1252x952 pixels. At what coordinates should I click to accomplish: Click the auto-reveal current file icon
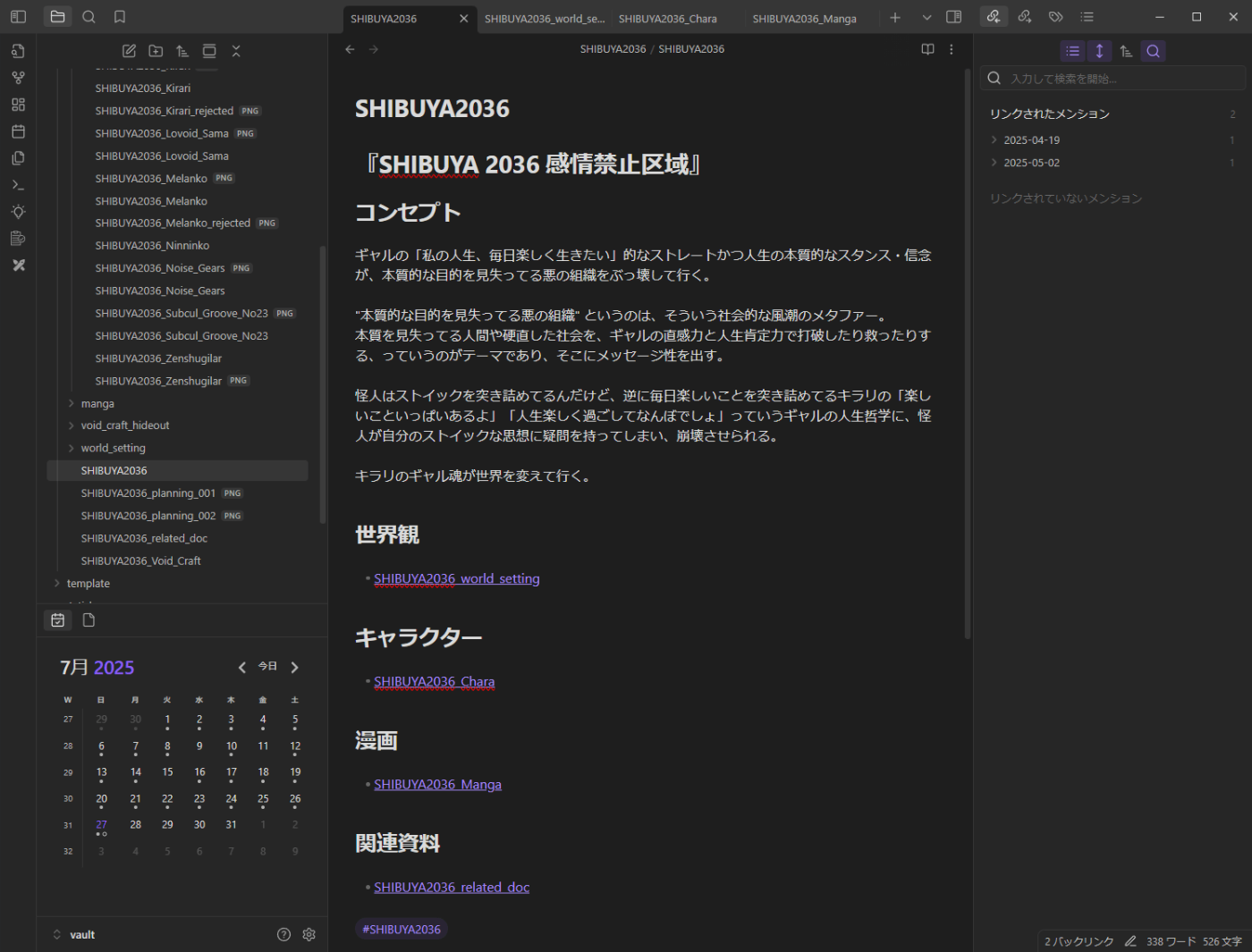[209, 51]
